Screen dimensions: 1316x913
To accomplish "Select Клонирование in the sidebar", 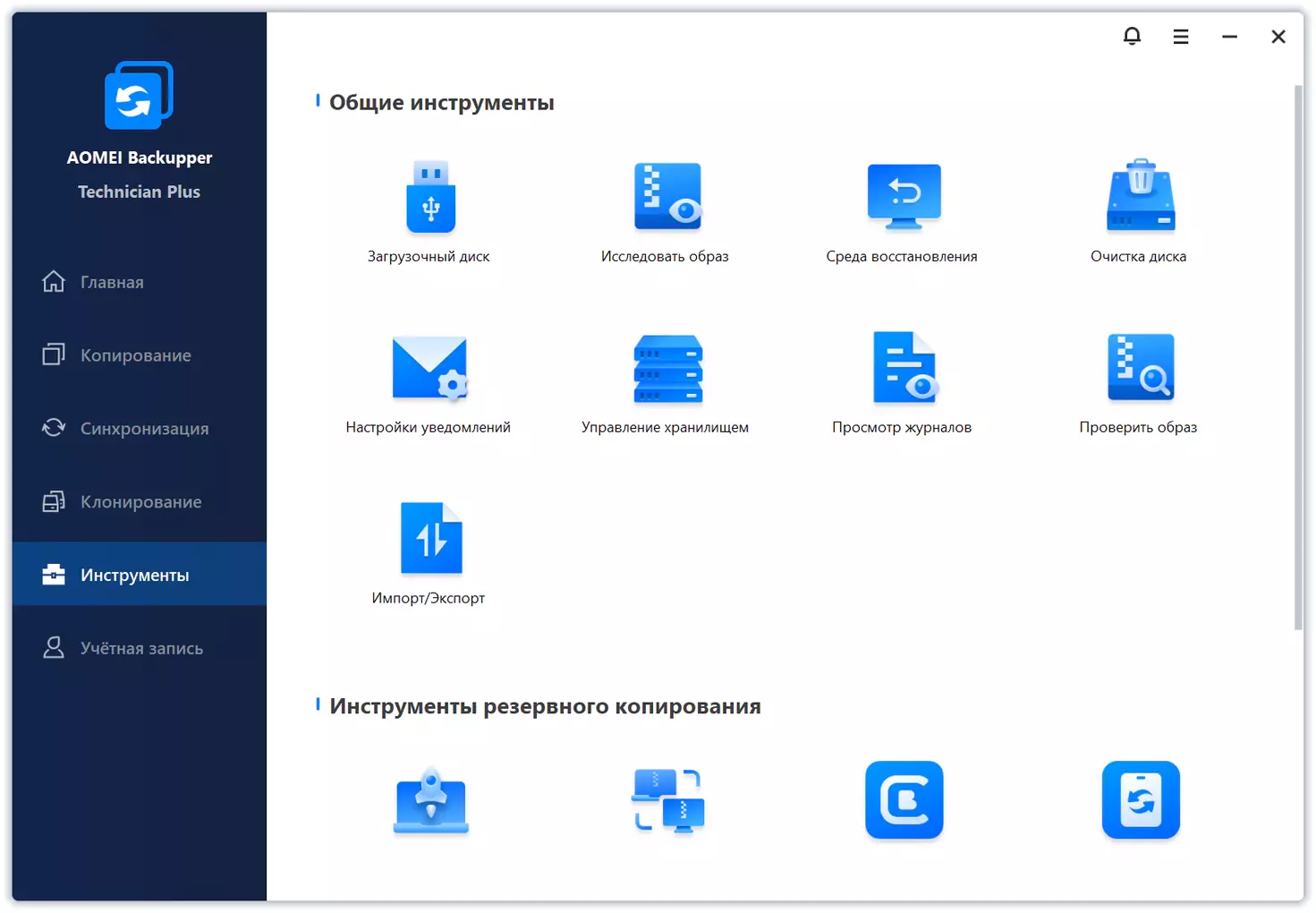I will [x=140, y=502].
